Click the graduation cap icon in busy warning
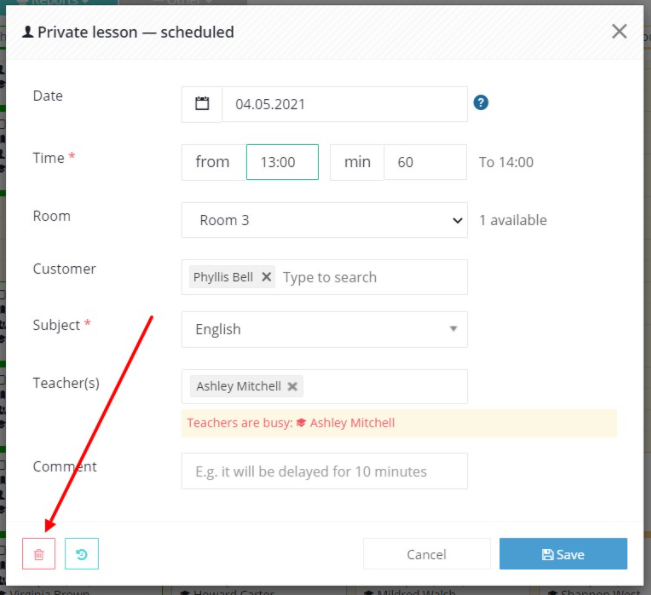 point(301,423)
